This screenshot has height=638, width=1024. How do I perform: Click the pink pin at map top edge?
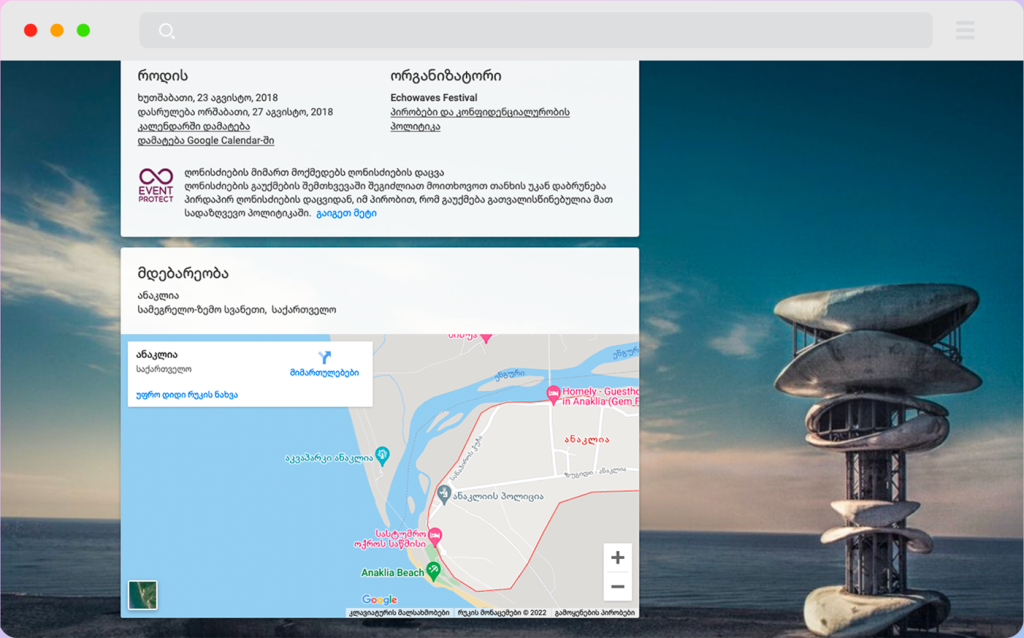pos(486,338)
